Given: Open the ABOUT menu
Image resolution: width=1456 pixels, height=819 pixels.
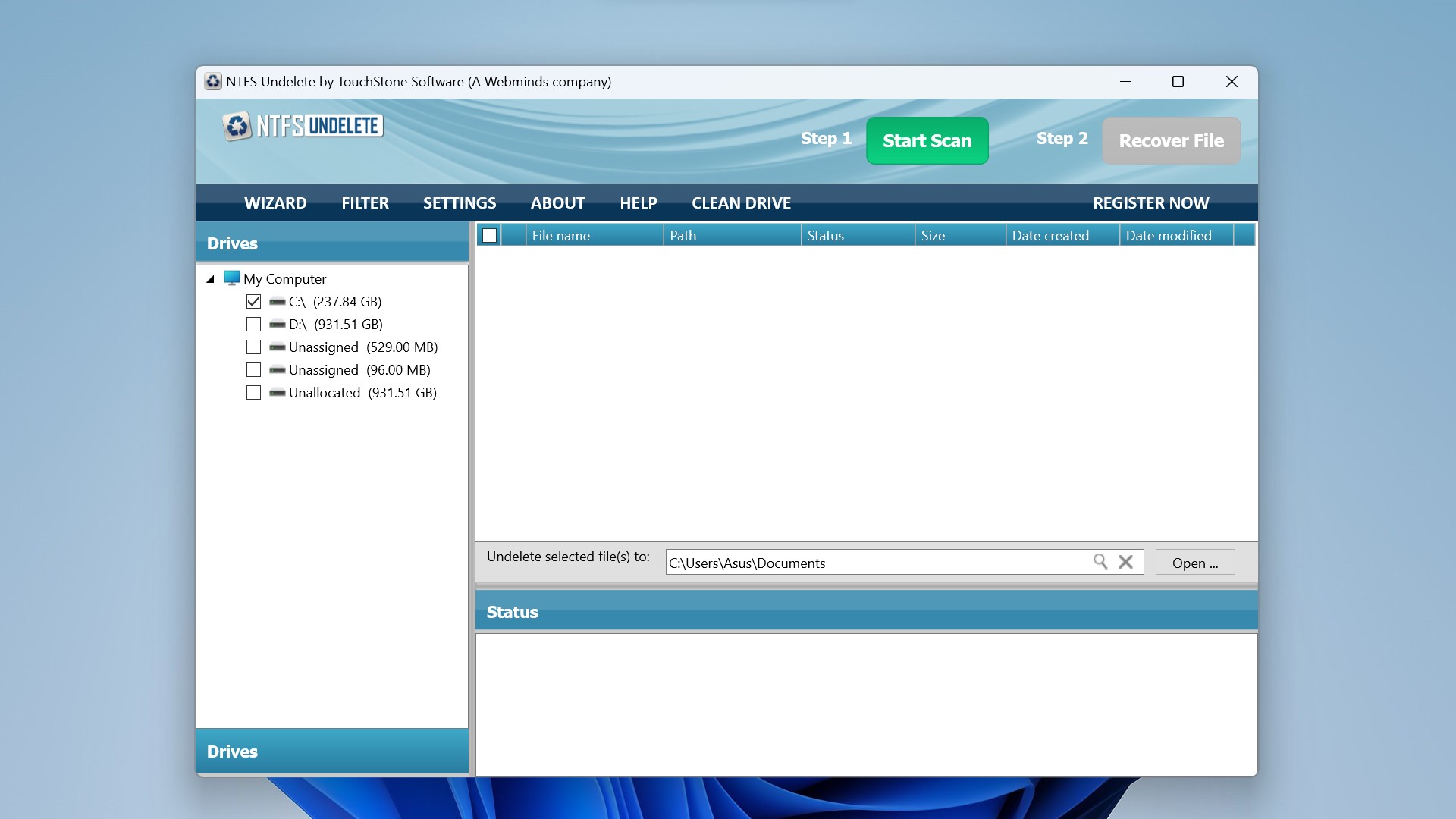Looking at the screenshot, I should tap(558, 203).
